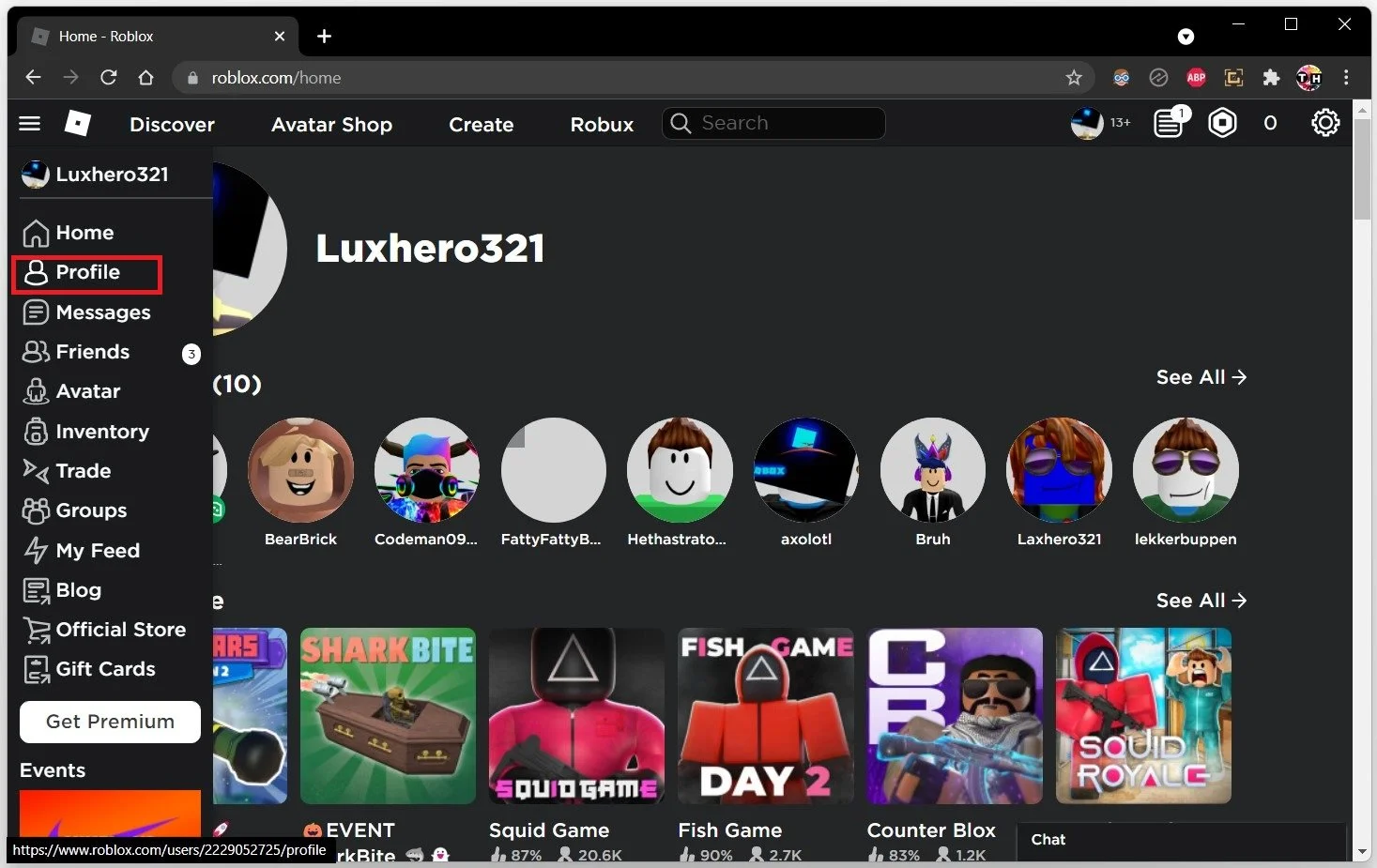The height and width of the screenshot is (868, 1377).
Task: Select the Home - Roblox browser tab
Action: [158, 36]
